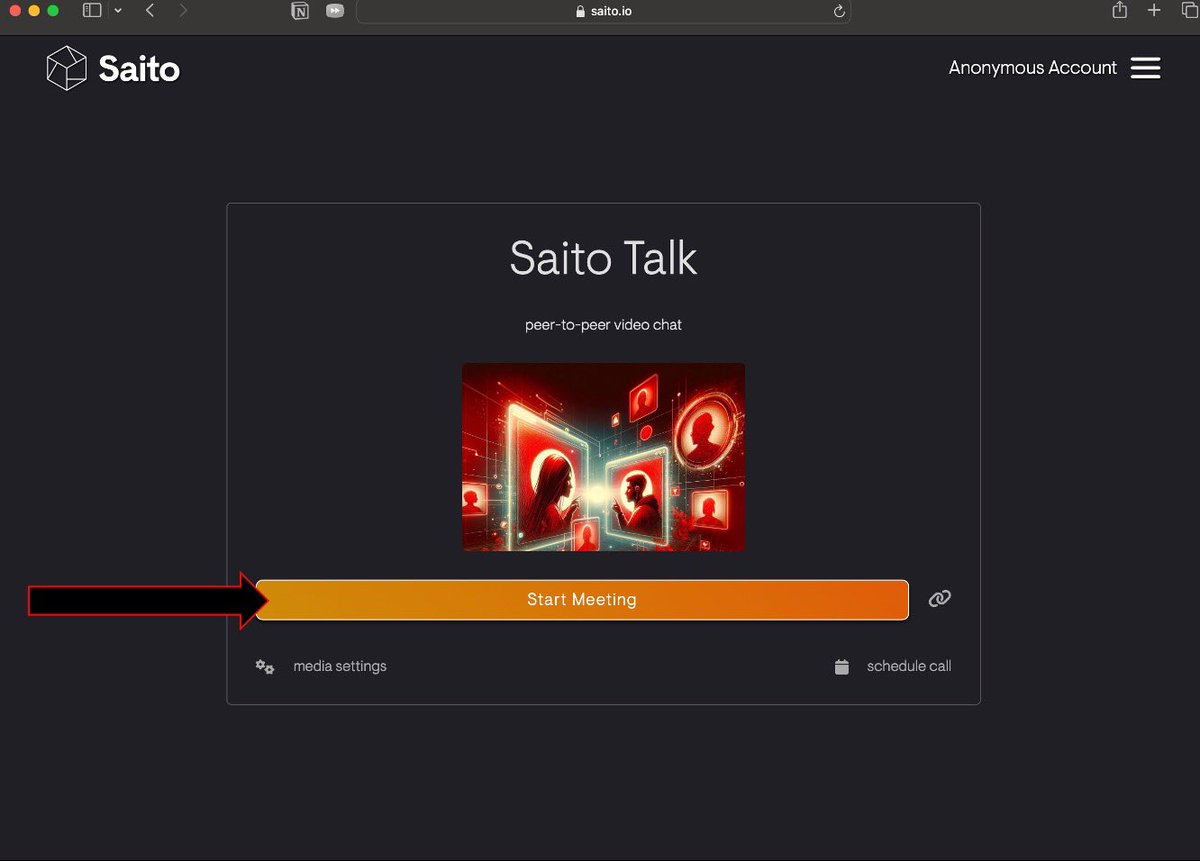Image resolution: width=1200 pixels, height=861 pixels.
Task: Toggle the Safari sidebar panel
Action: tap(90, 11)
